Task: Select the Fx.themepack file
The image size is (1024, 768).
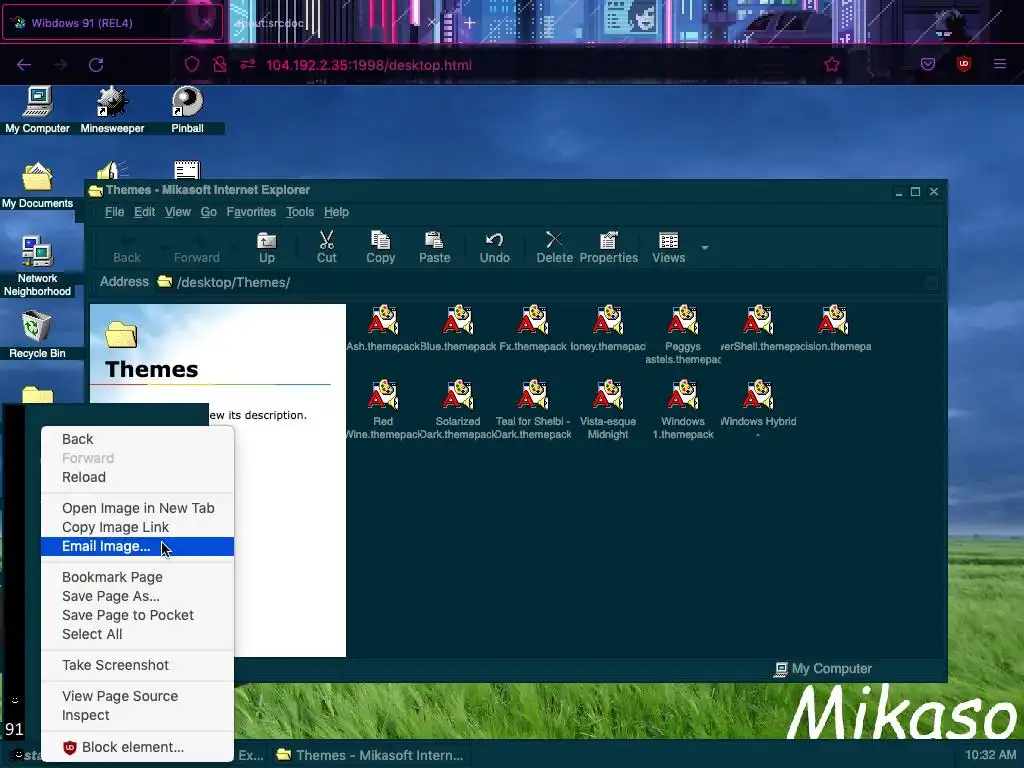Action: (533, 328)
